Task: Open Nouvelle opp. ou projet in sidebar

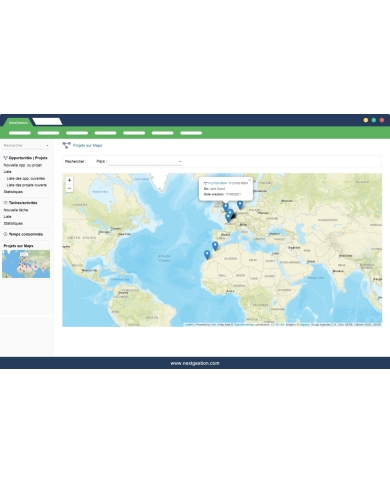Action: 23,165
